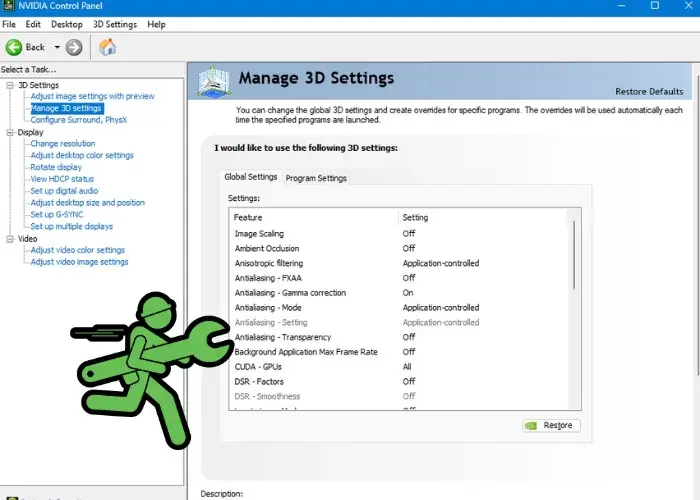Click Anisotropic filtering Application-controlled value

441,263
